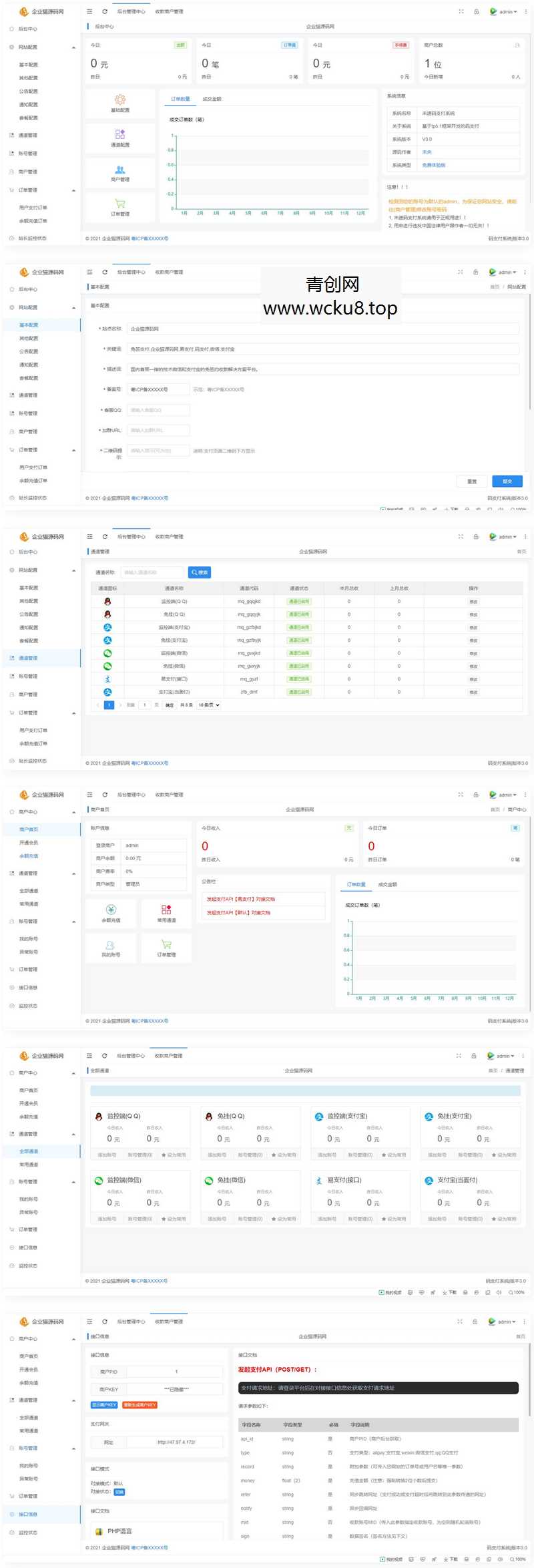
Task: Click the blue 搜索 button
Action: [x=200, y=572]
